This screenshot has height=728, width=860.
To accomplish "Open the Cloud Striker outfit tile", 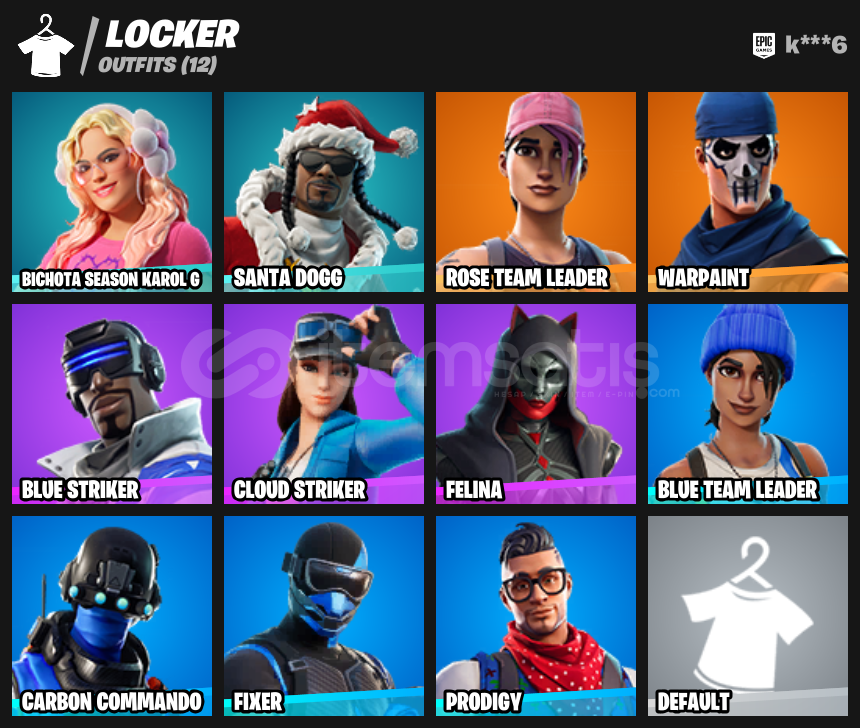I will coord(324,404).
